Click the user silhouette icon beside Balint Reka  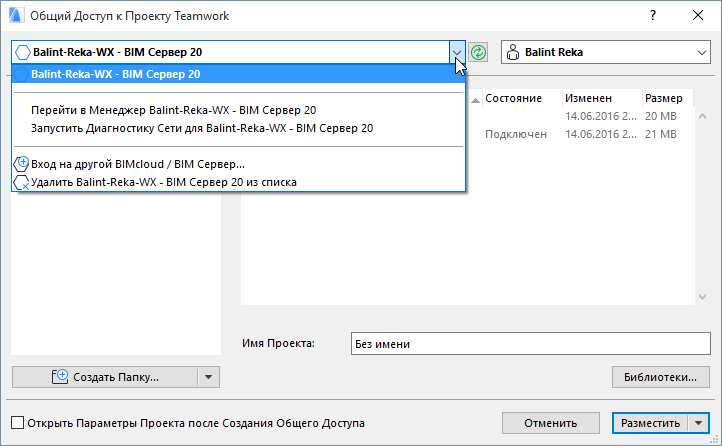pos(512,52)
